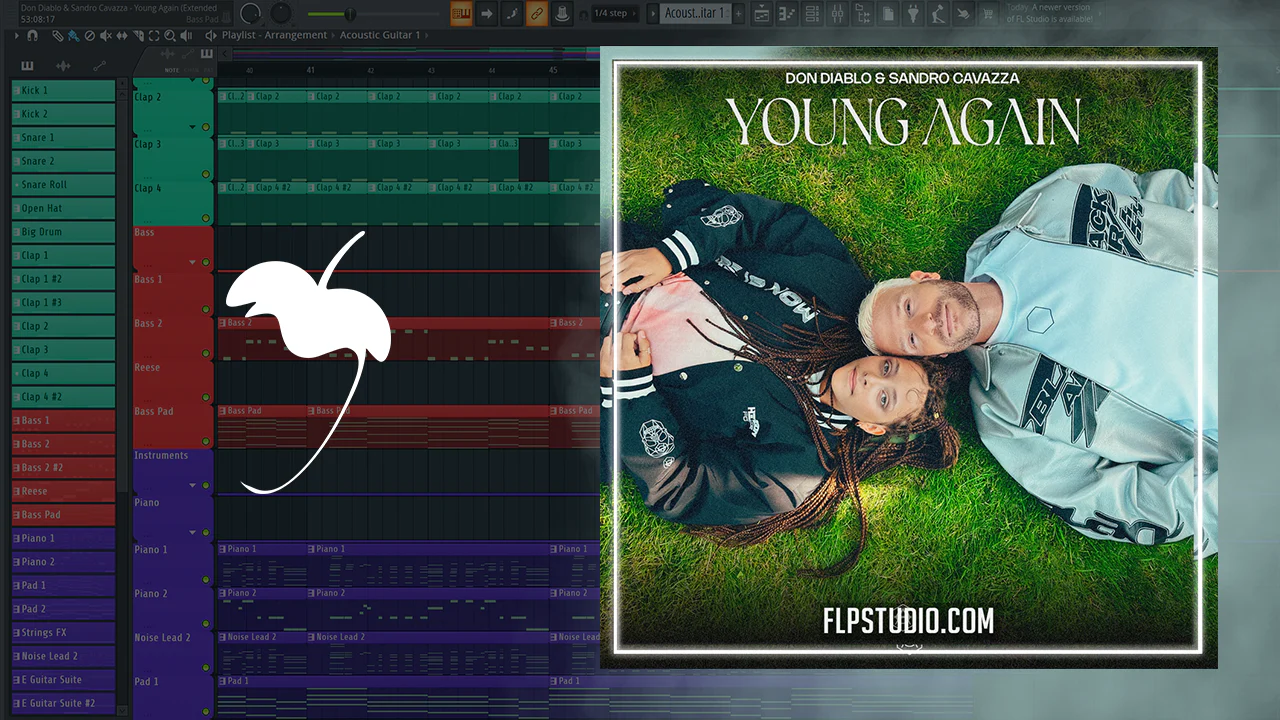The image size is (1280, 720).
Task: Open the Piano roll view icon
Action: (x=787, y=13)
